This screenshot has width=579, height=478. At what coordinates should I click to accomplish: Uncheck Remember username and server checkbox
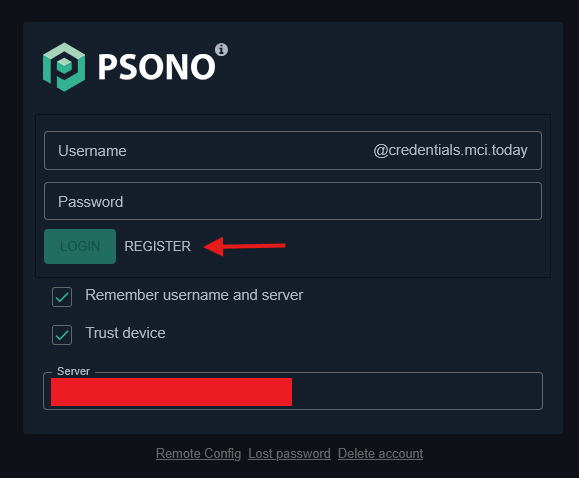pos(62,297)
